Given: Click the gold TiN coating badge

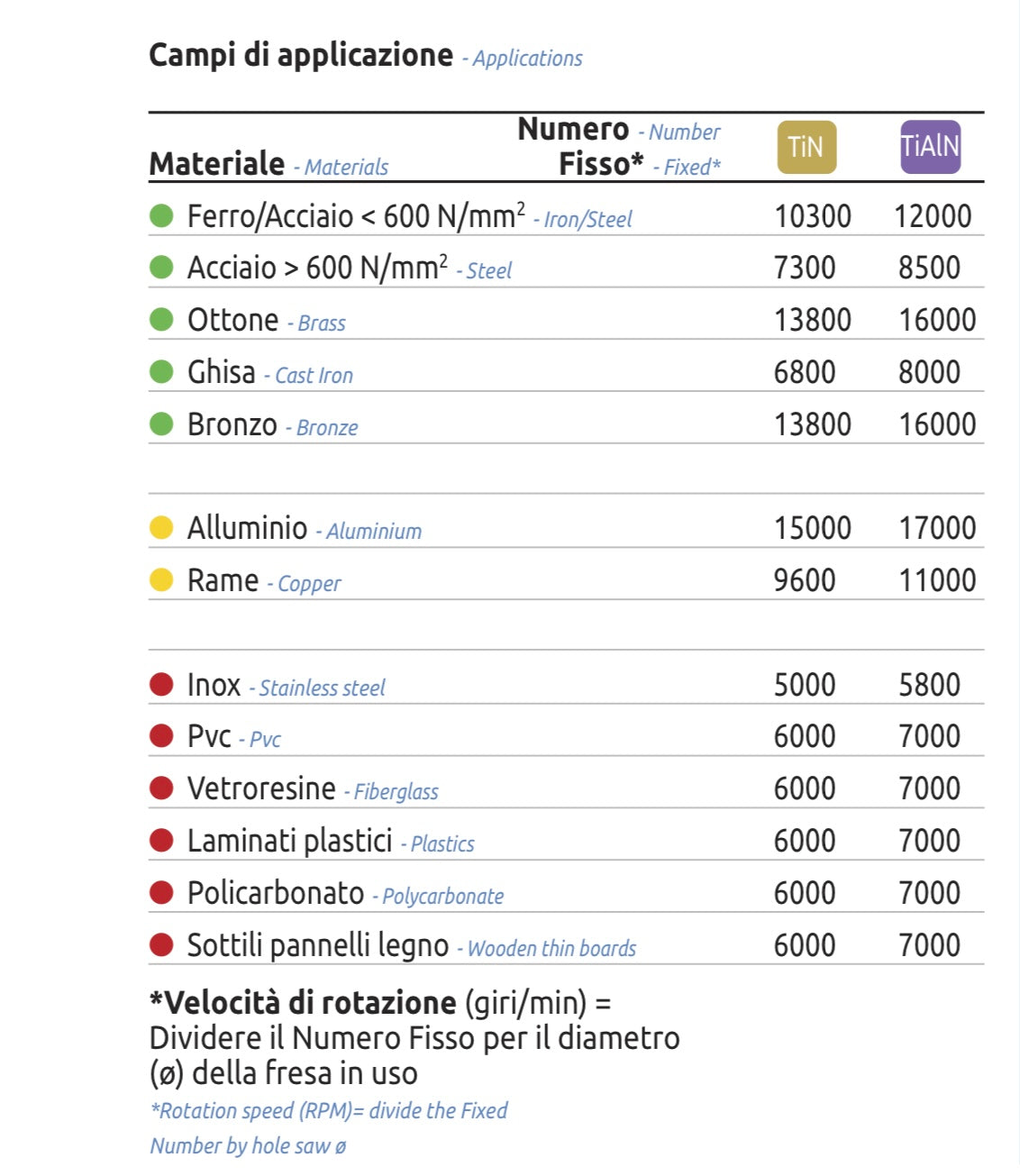Looking at the screenshot, I should point(806,147).
